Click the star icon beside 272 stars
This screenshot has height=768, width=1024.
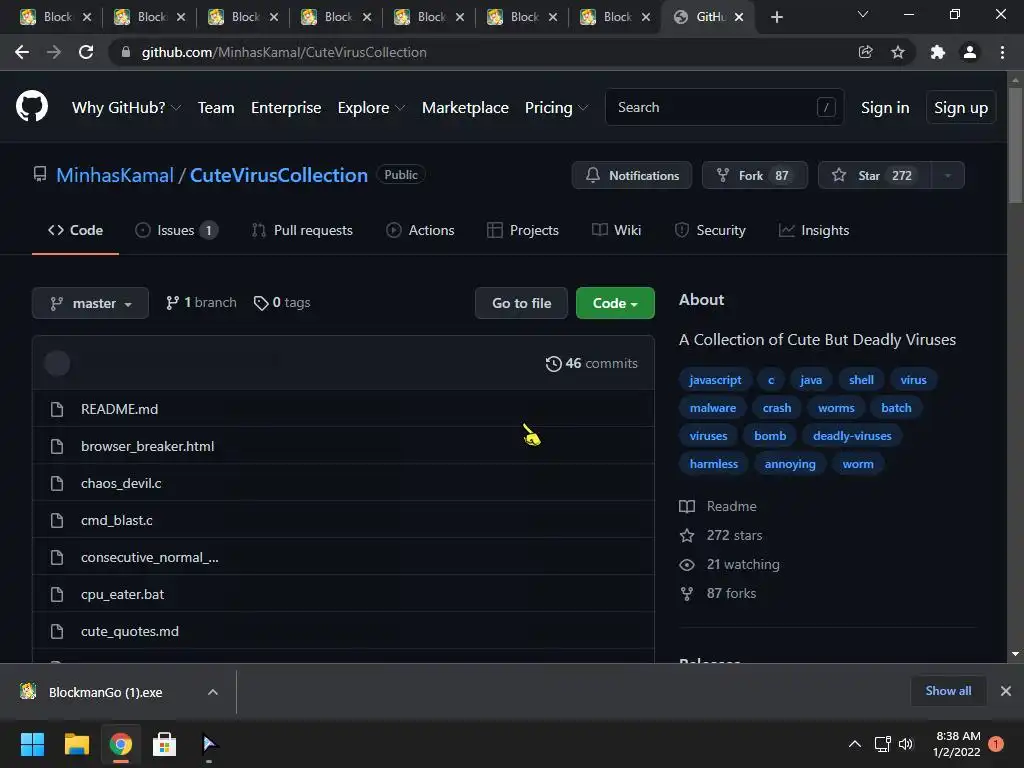point(686,536)
